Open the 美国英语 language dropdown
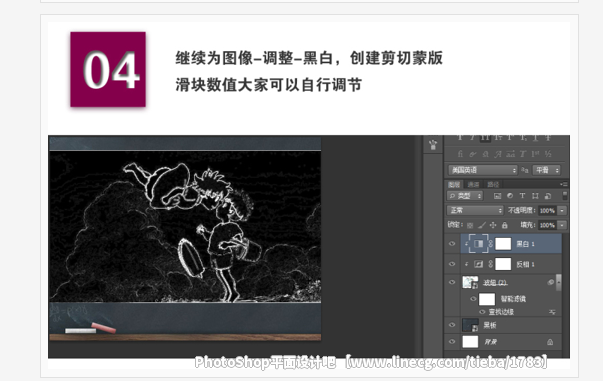Image resolution: width=603 pixels, height=381 pixels. point(483,170)
